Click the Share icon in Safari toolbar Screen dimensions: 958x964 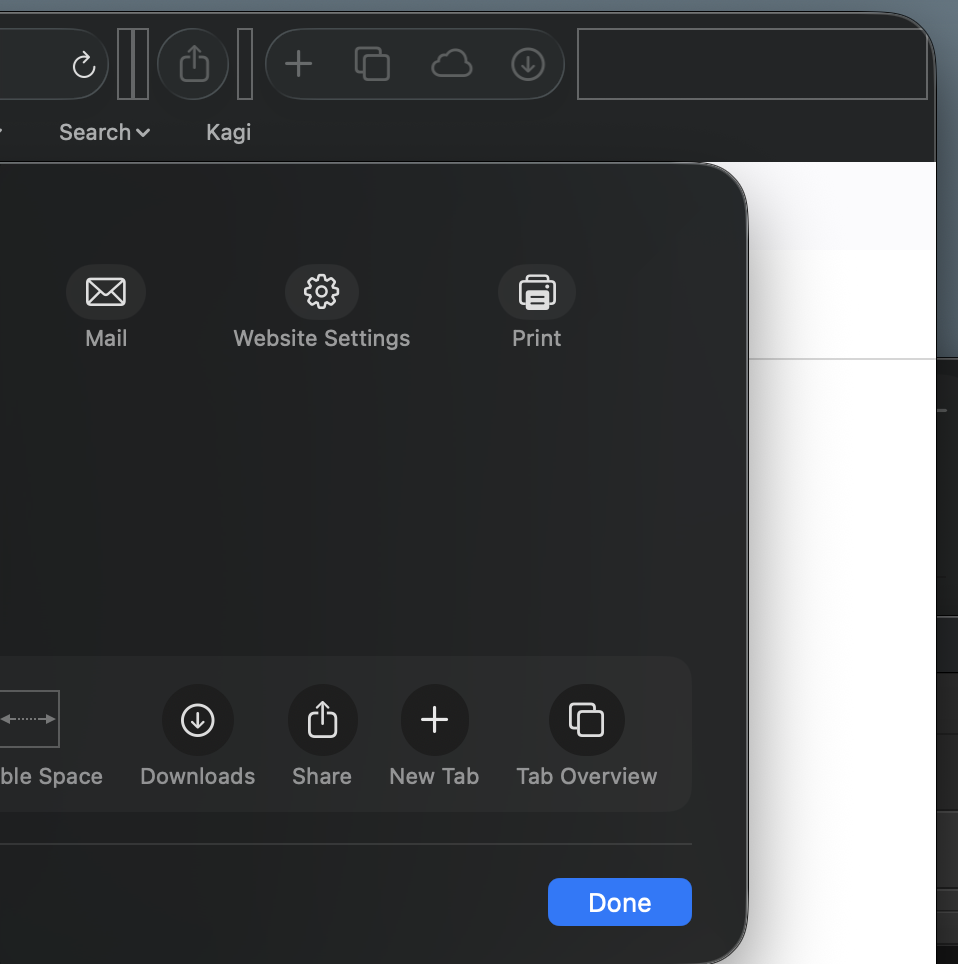click(194, 64)
